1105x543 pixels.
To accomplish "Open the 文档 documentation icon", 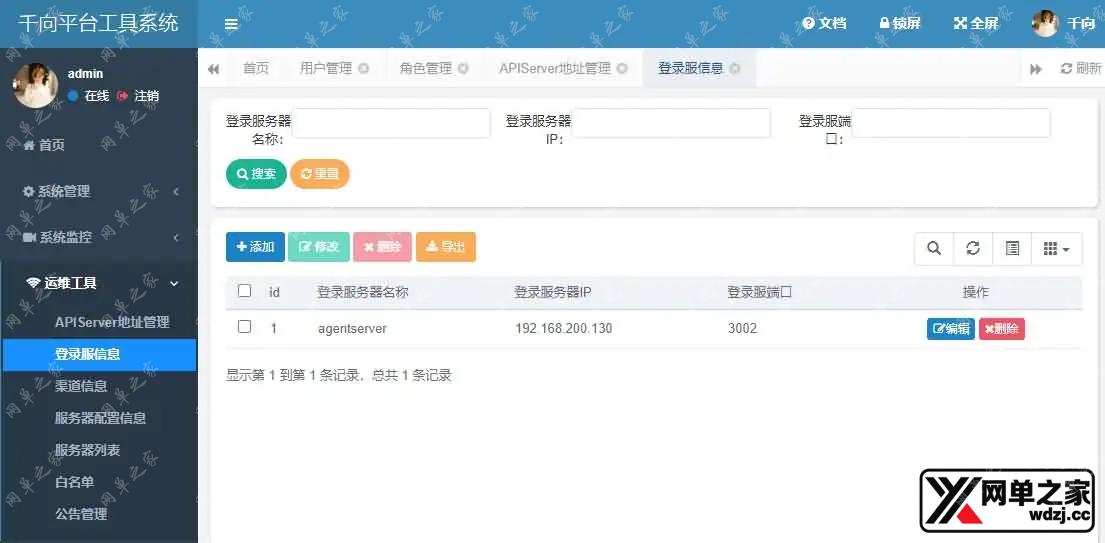I will point(824,23).
